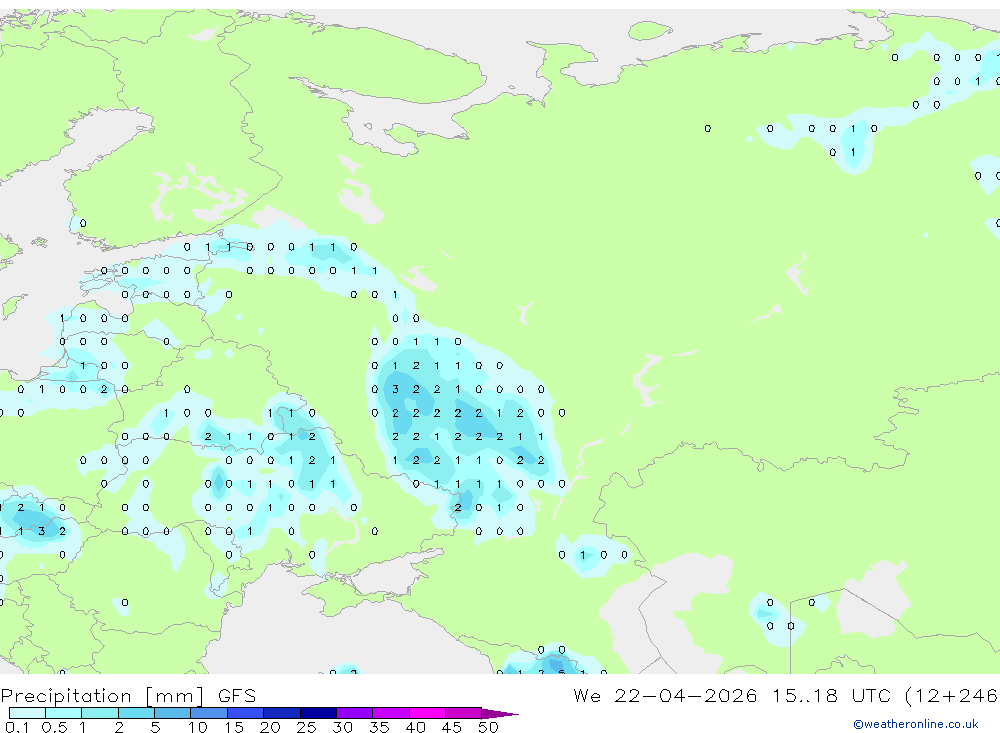The width and height of the screenshot is (1000, 733).
Task: Click the 20–25 mm dark blue legend swatch
Action: click(x=282, y=713)
